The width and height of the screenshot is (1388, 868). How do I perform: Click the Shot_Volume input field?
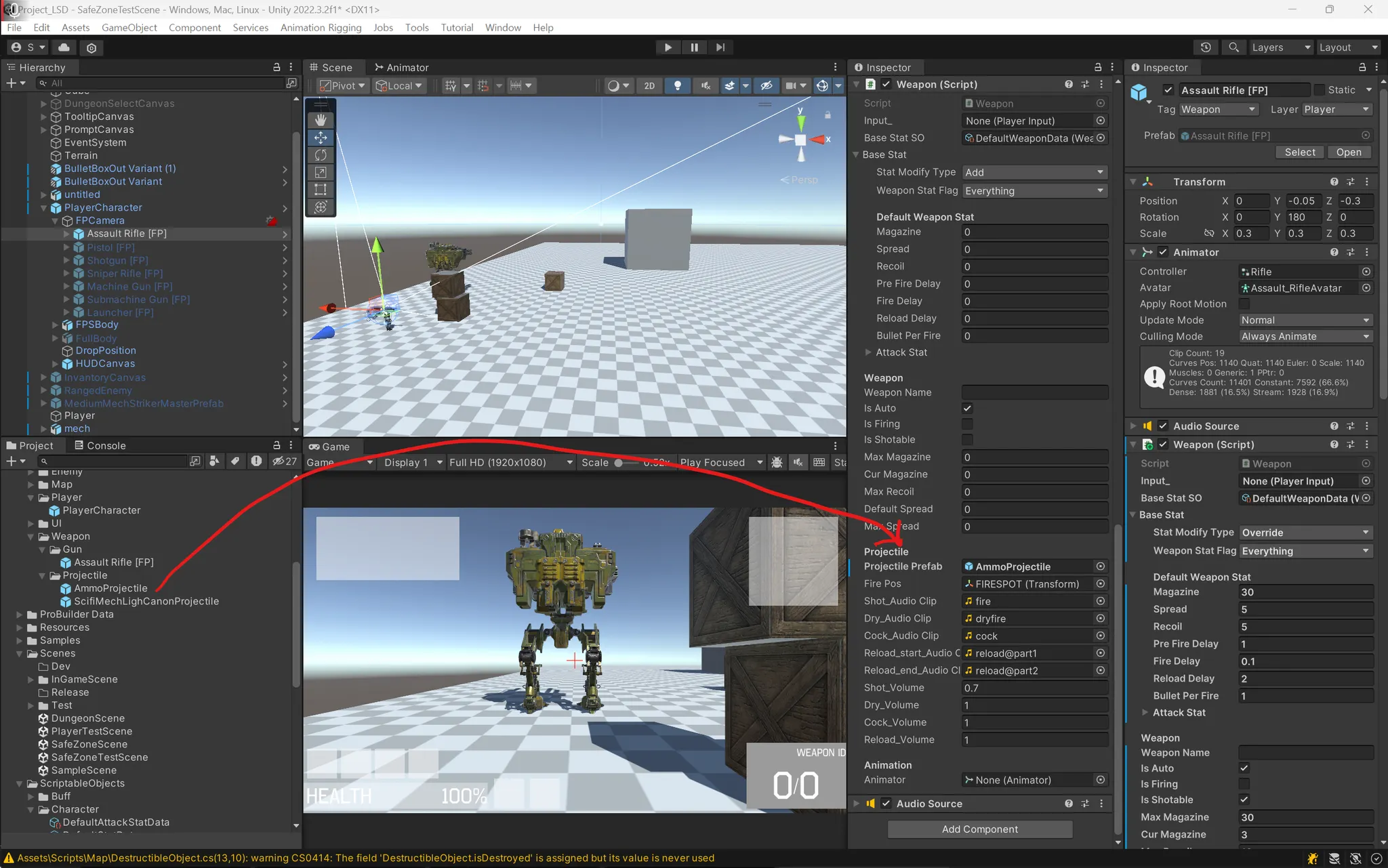[1034, 688]
